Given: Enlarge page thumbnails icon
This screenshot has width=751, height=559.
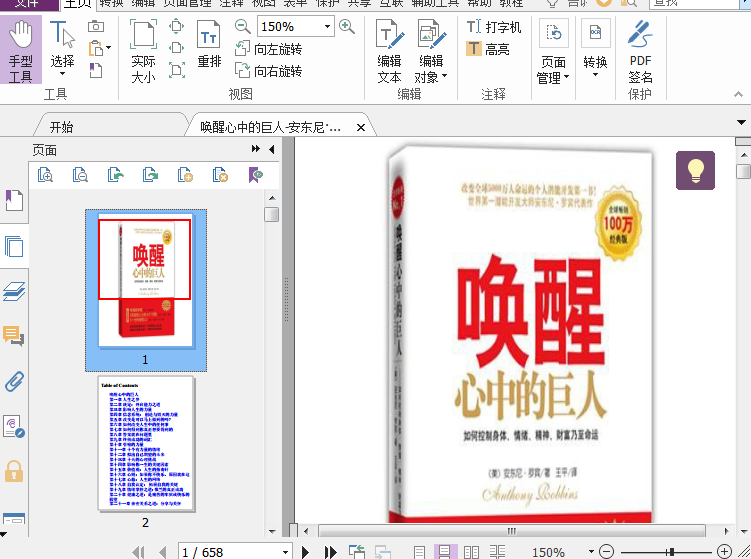Looking at the screenshot, I should [46, 175].
